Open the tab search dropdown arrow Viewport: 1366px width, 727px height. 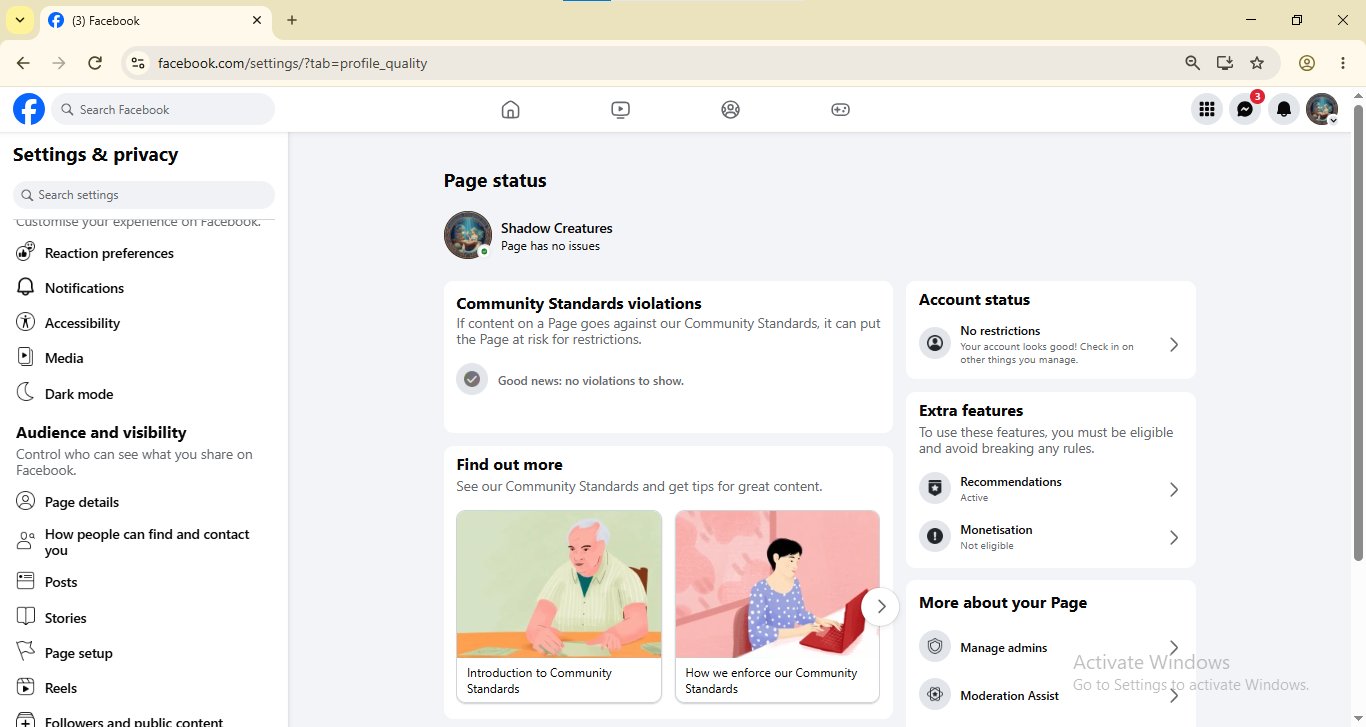click(x=19, y=20)
